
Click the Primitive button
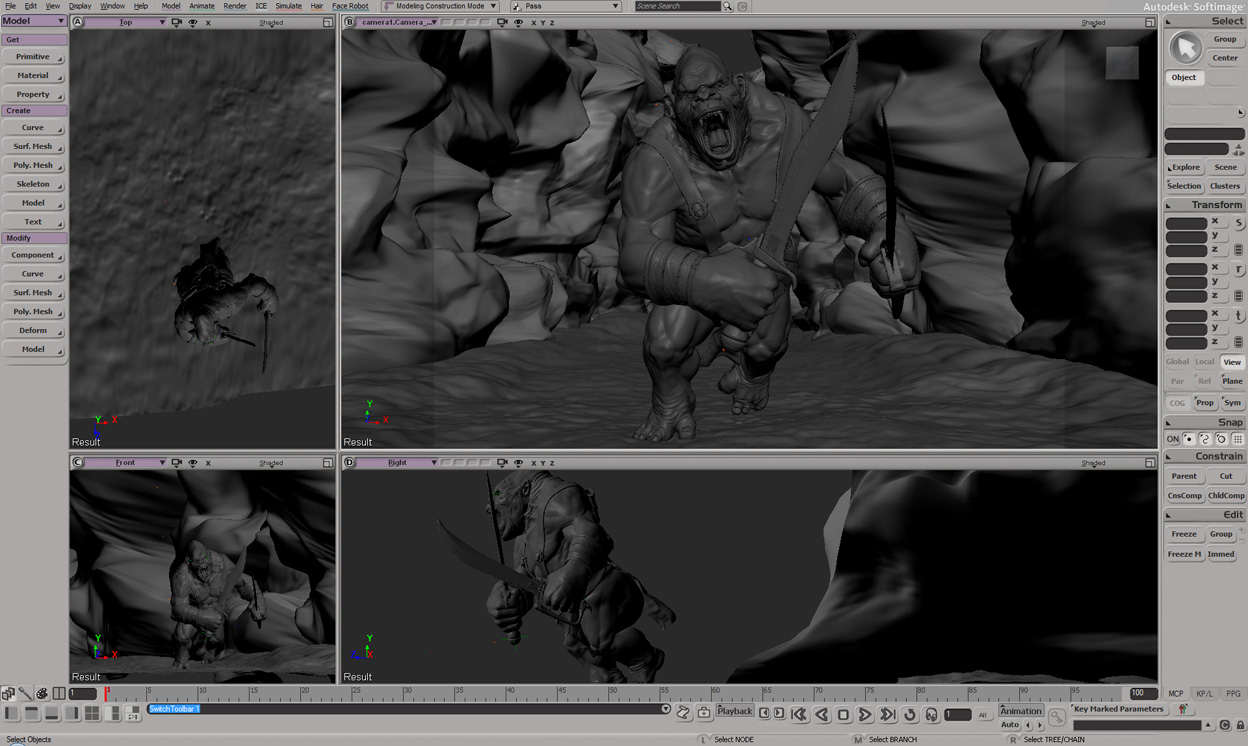click(33, 57)
